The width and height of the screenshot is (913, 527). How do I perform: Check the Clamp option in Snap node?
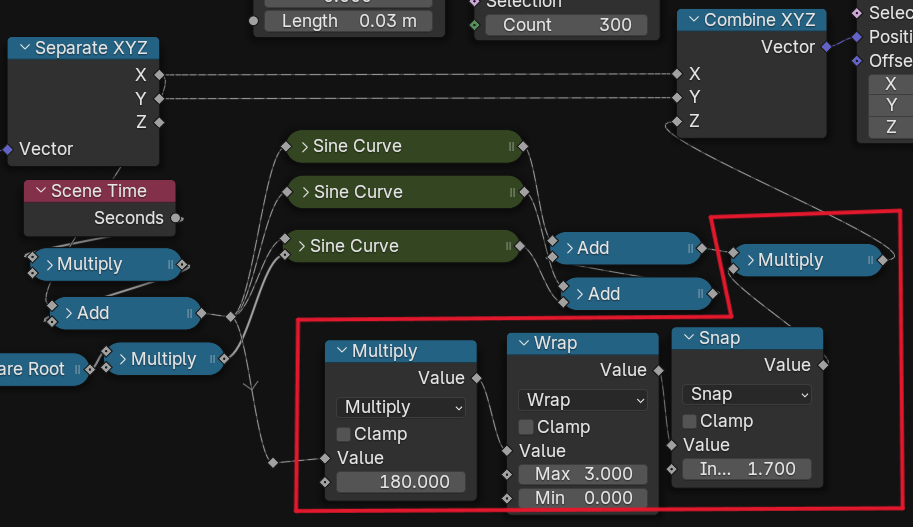tap(690, 421)
